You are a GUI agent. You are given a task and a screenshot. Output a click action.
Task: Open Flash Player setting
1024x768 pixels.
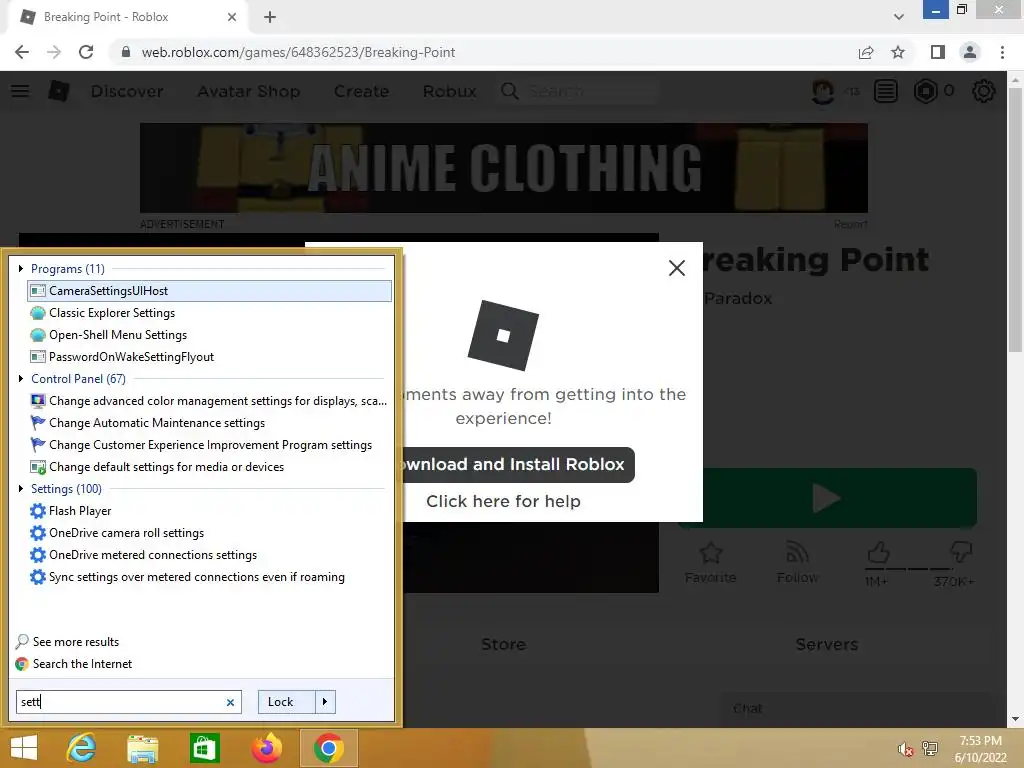(80, 511)
